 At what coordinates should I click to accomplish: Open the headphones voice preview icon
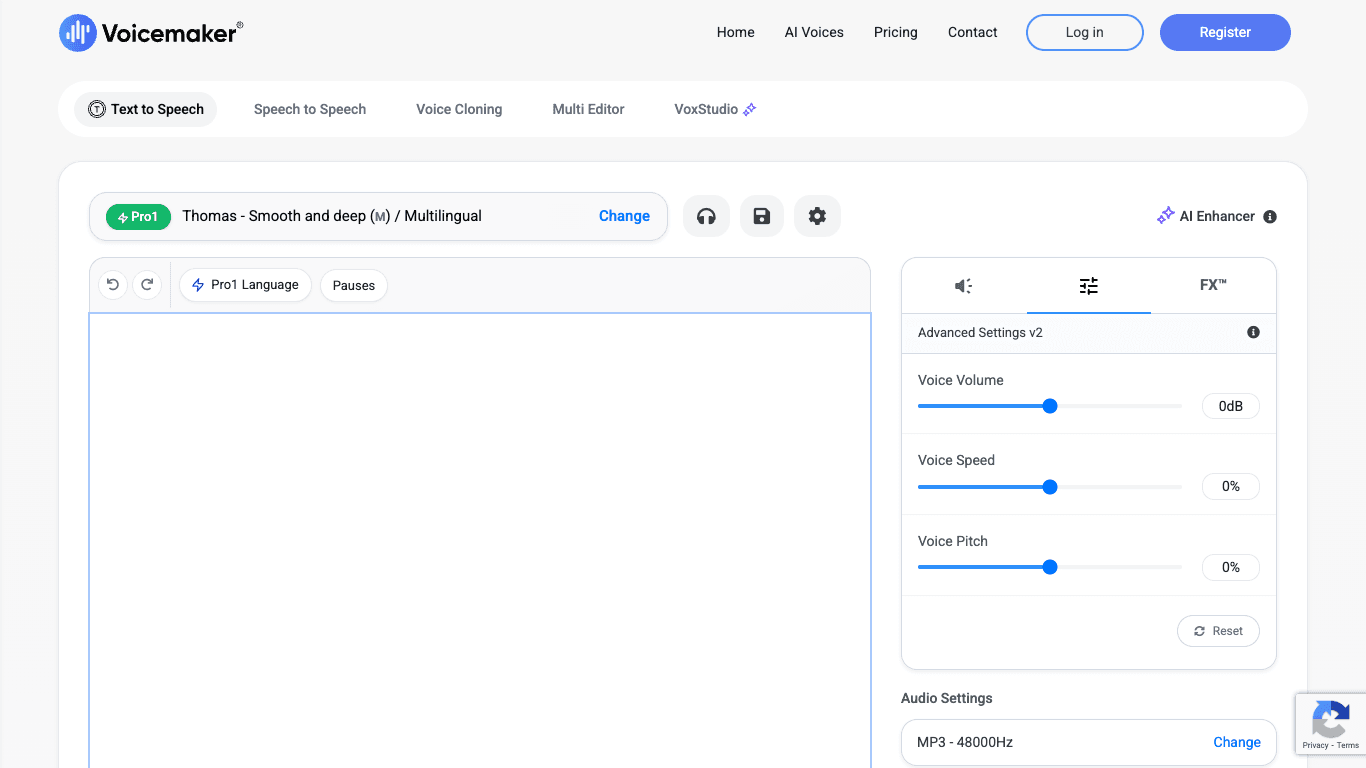706,216
